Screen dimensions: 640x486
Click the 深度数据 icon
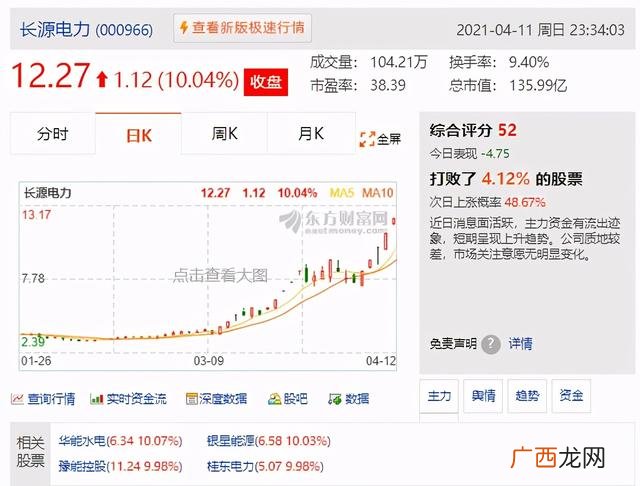point(191,399)
